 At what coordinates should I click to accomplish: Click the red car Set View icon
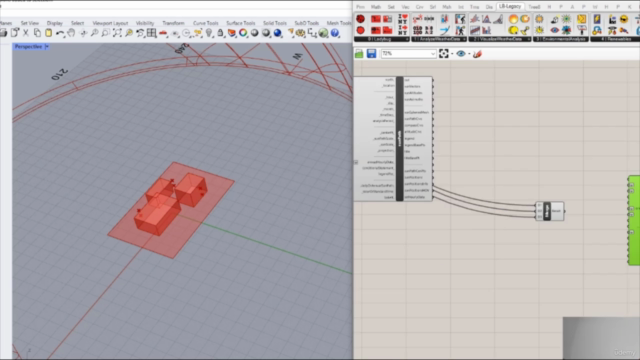pyautogui.click(x=163, y=33)
